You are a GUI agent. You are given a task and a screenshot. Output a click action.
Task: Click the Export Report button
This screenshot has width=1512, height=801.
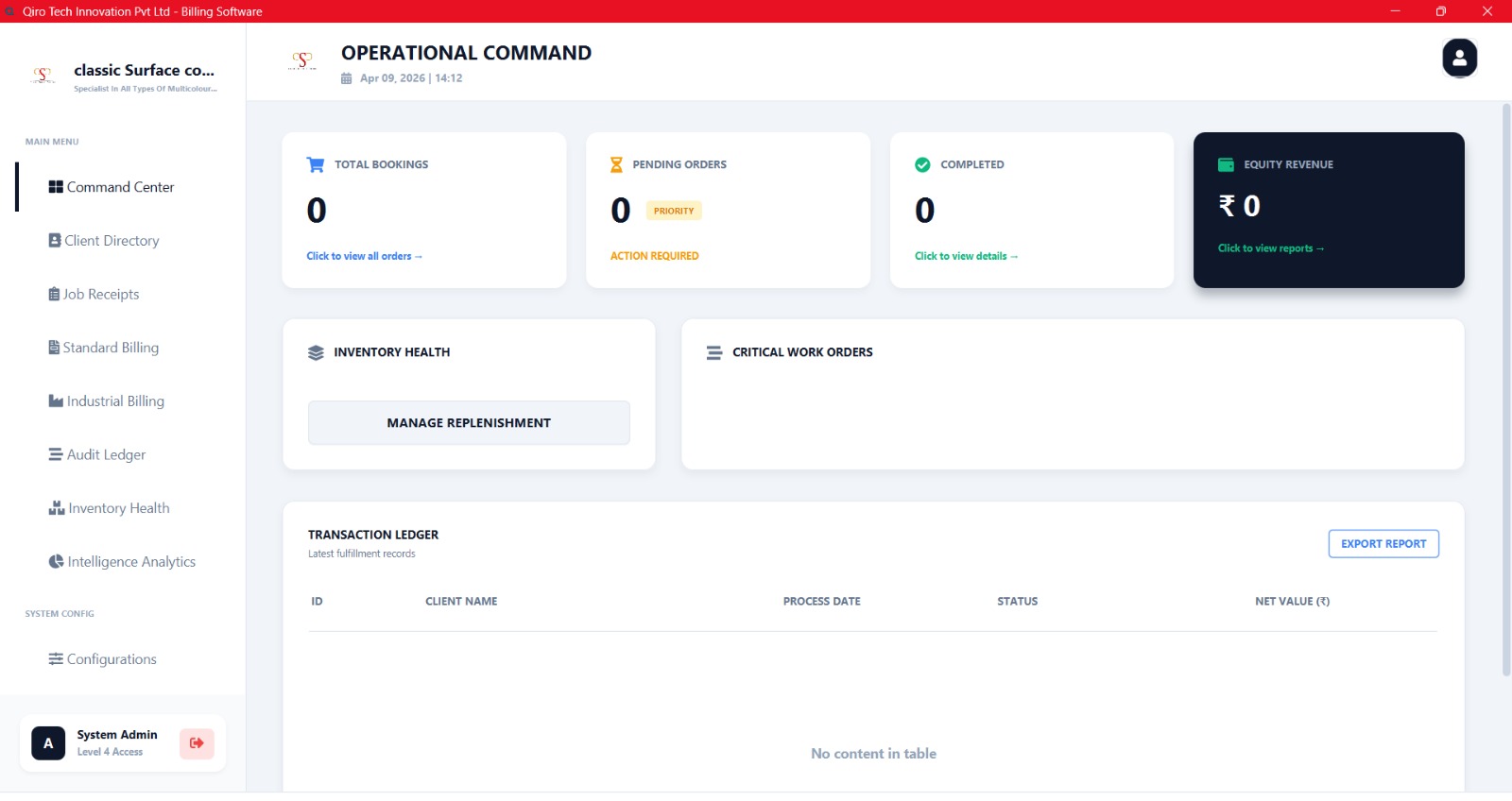coord(1383,544)
